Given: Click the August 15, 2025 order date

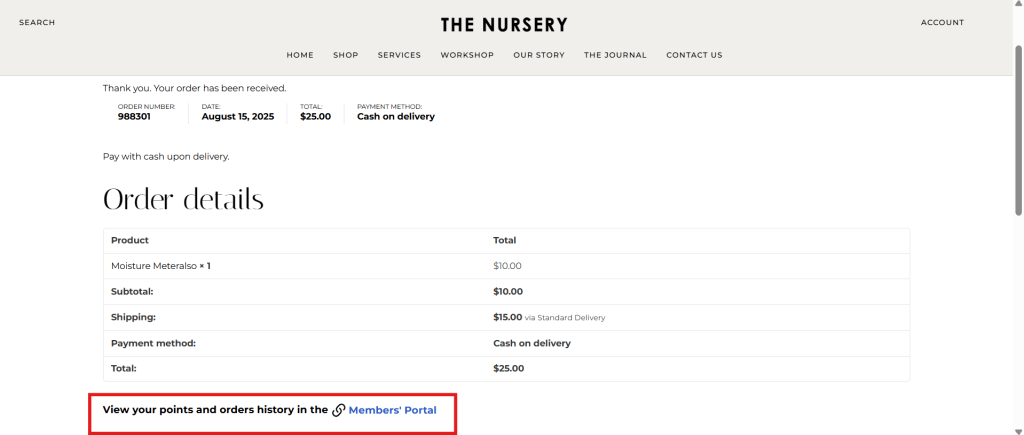Looking at the screenshot, I should 238,117.
